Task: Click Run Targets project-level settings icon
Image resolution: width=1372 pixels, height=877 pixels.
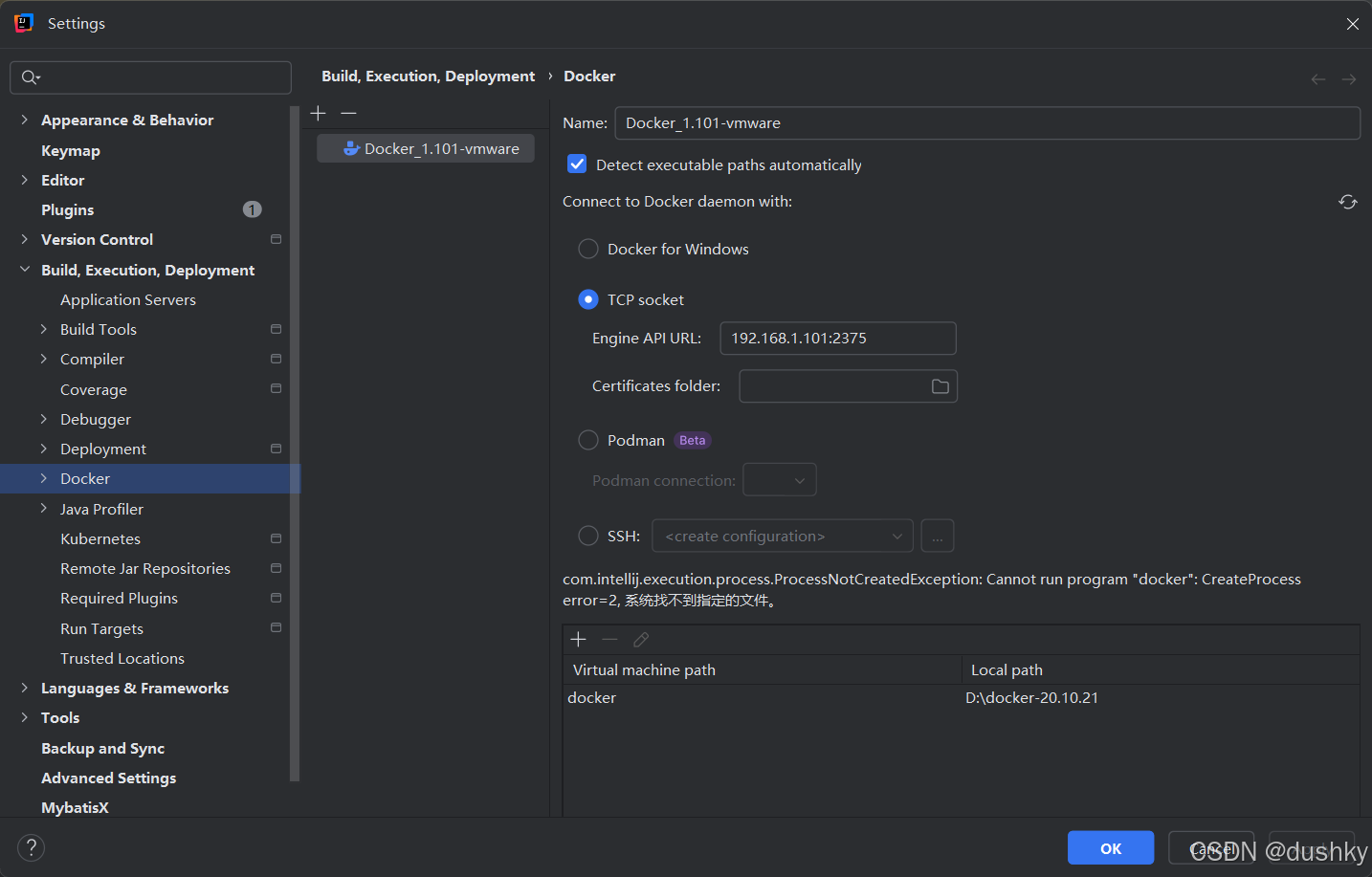Action: (276, 628)
